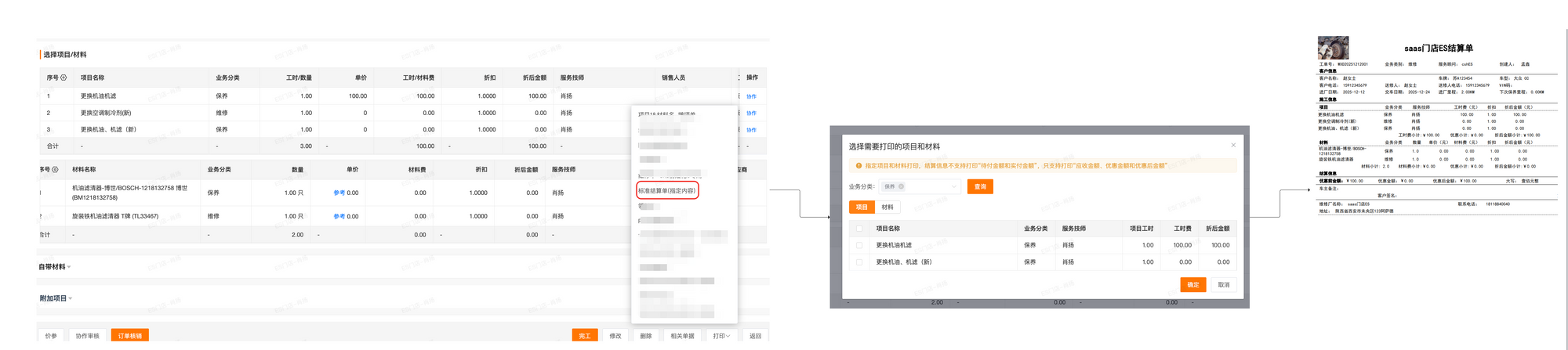Select 标准结算单(指定内容) from print menu

tap(666, 191)
